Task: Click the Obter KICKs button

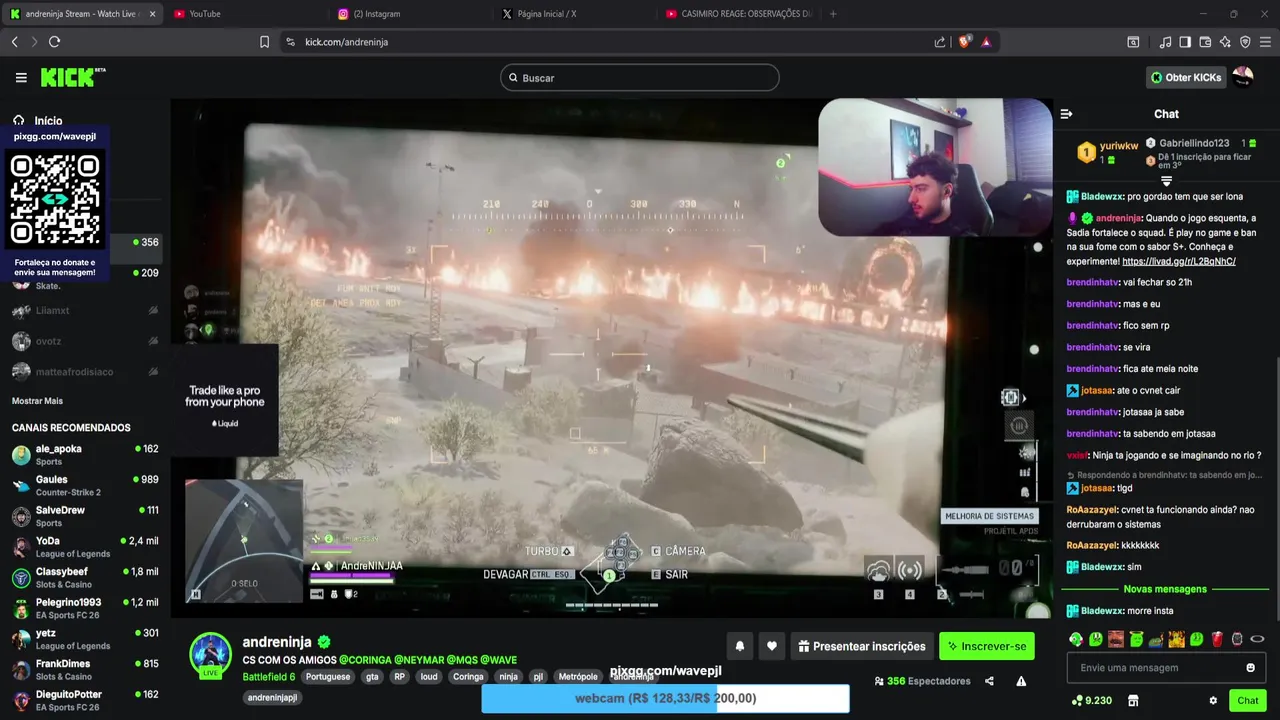Action: (x=1186, y=77)
